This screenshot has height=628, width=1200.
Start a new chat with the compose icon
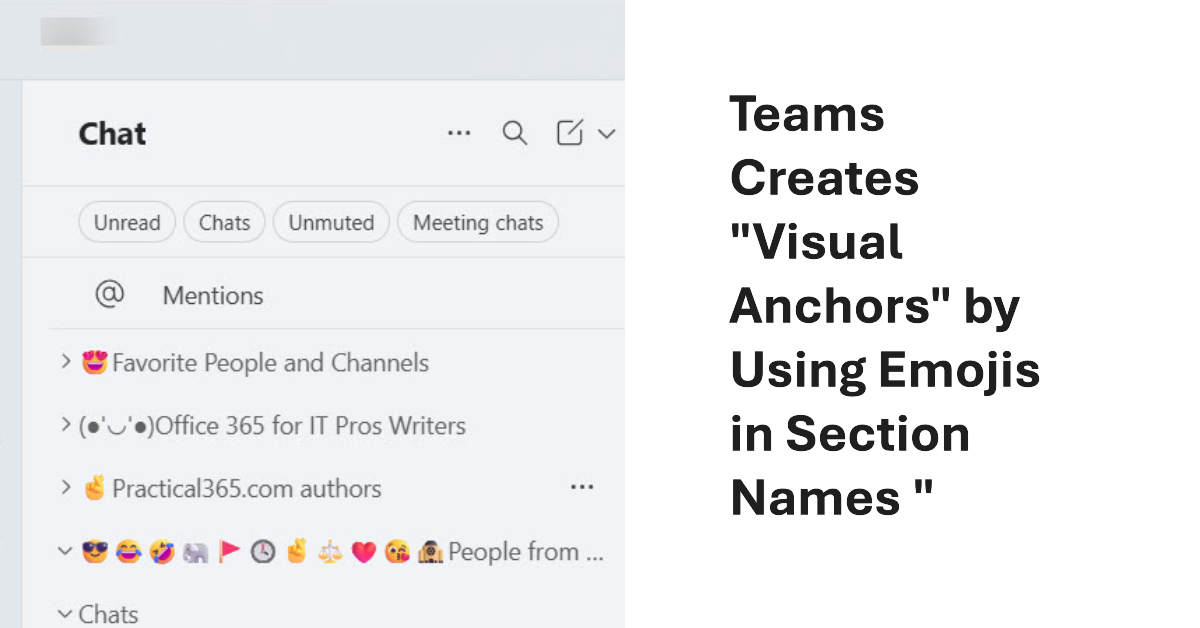click(567, 131)
